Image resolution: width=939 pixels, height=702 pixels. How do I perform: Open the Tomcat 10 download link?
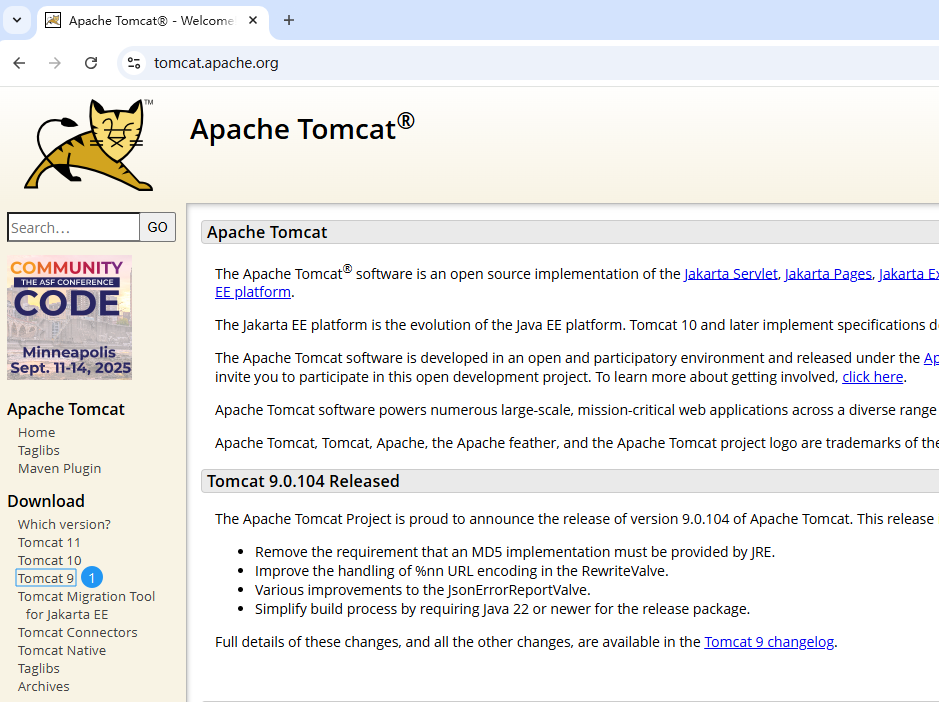(x=50, y=561)
